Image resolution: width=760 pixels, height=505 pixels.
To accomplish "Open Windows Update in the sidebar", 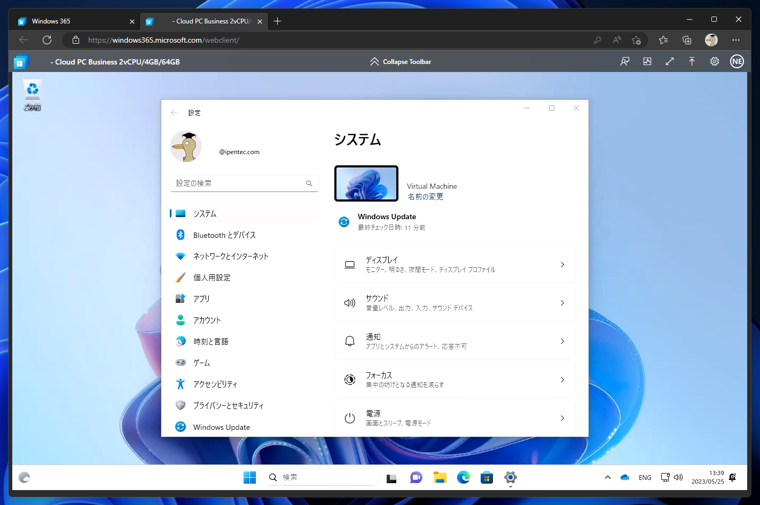I will click(x=244, y=427).
